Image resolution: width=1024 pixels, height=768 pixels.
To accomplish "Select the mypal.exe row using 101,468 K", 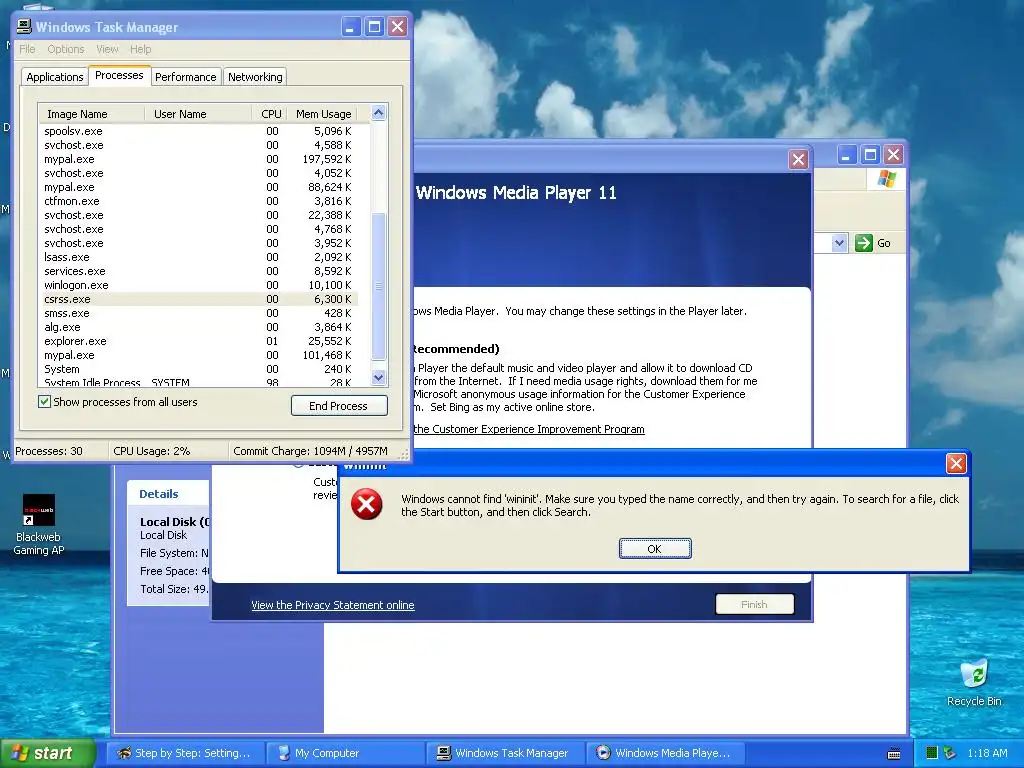I will [199, 355].
